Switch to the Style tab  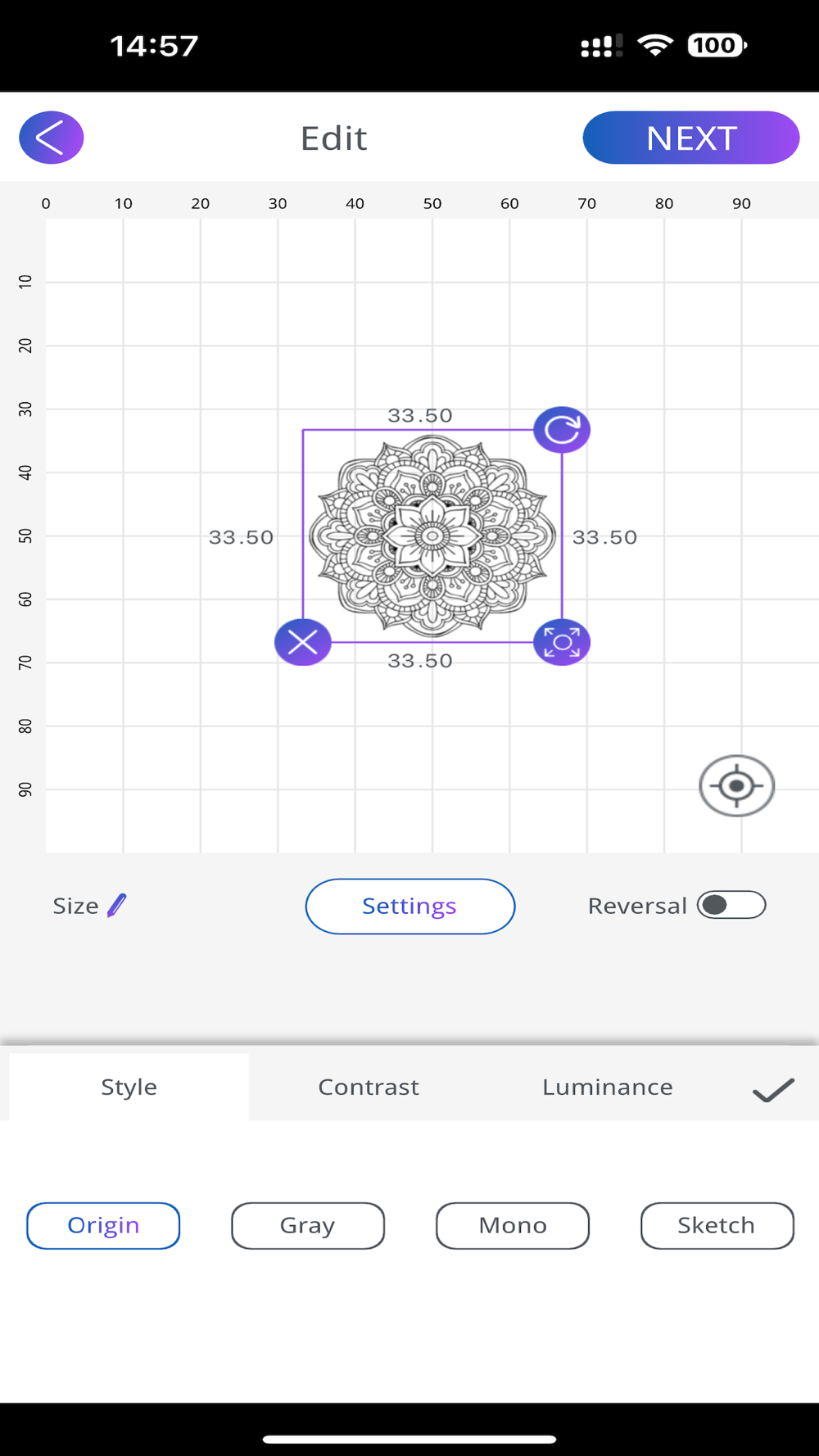[x=129, y=1087]
